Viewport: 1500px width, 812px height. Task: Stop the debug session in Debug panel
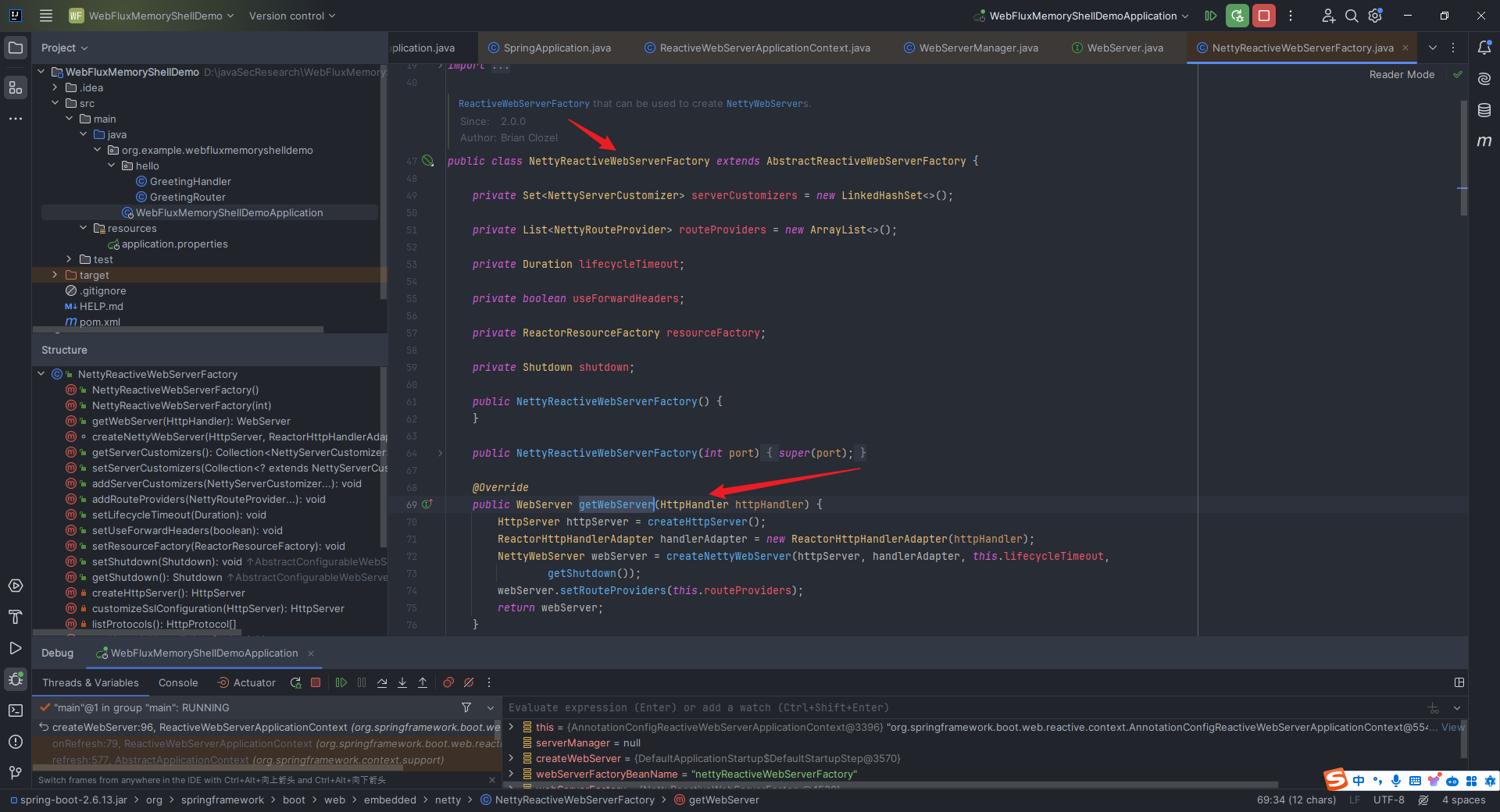tap(316, 682)
